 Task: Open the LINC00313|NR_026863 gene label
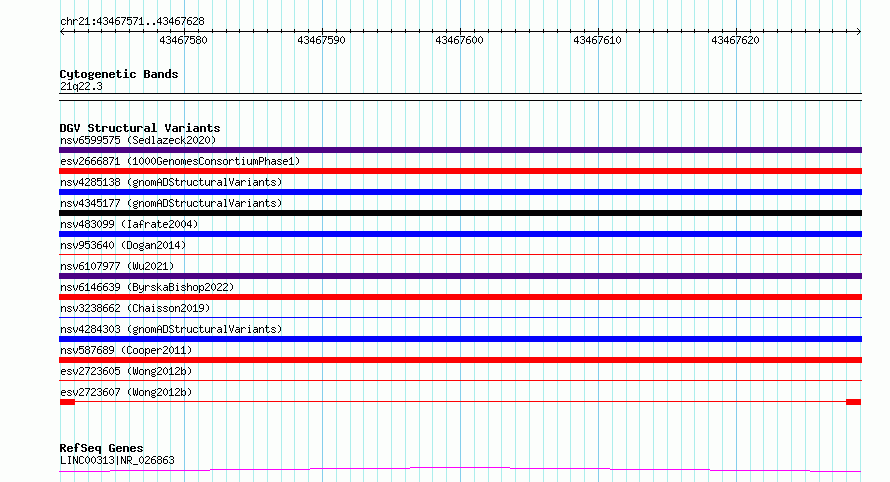(117, 460)
